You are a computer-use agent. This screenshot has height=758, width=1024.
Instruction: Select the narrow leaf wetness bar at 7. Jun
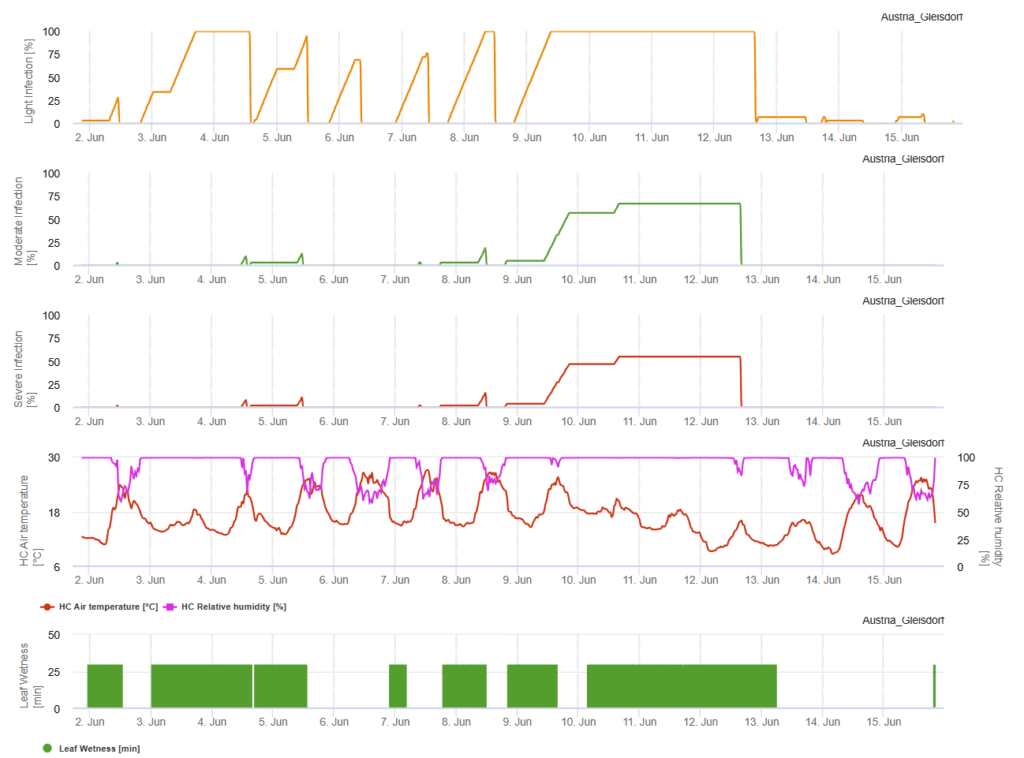click(x=398, y=686)
